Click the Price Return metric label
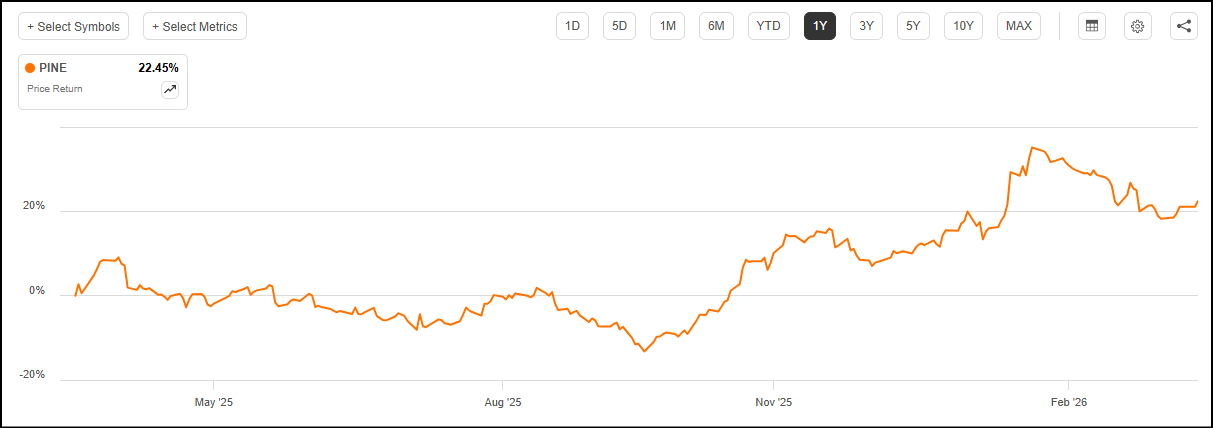 (55, 89)
